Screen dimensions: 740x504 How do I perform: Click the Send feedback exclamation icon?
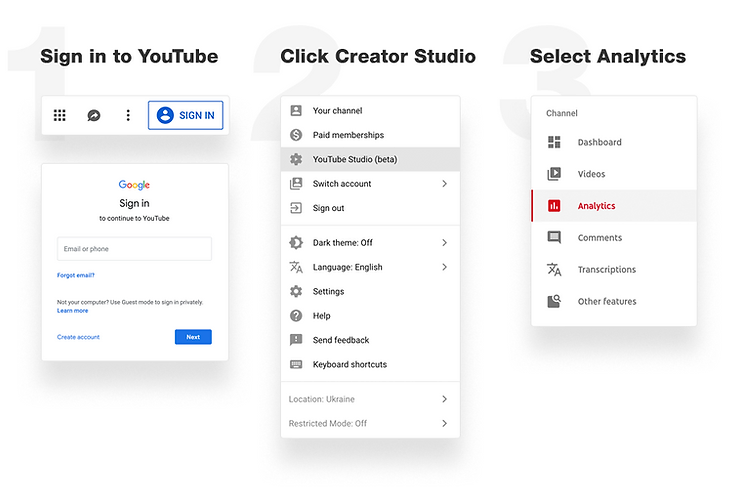[296, 340]
